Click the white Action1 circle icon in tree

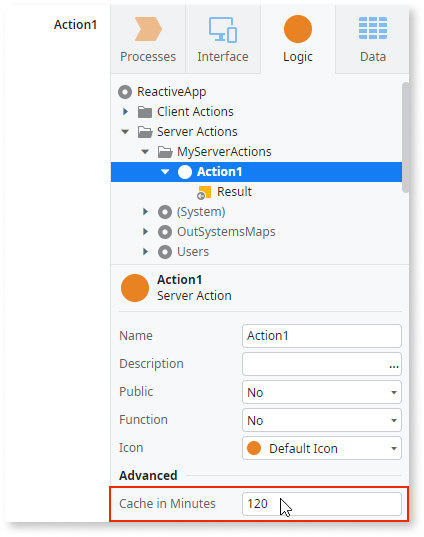pos(185,172)
